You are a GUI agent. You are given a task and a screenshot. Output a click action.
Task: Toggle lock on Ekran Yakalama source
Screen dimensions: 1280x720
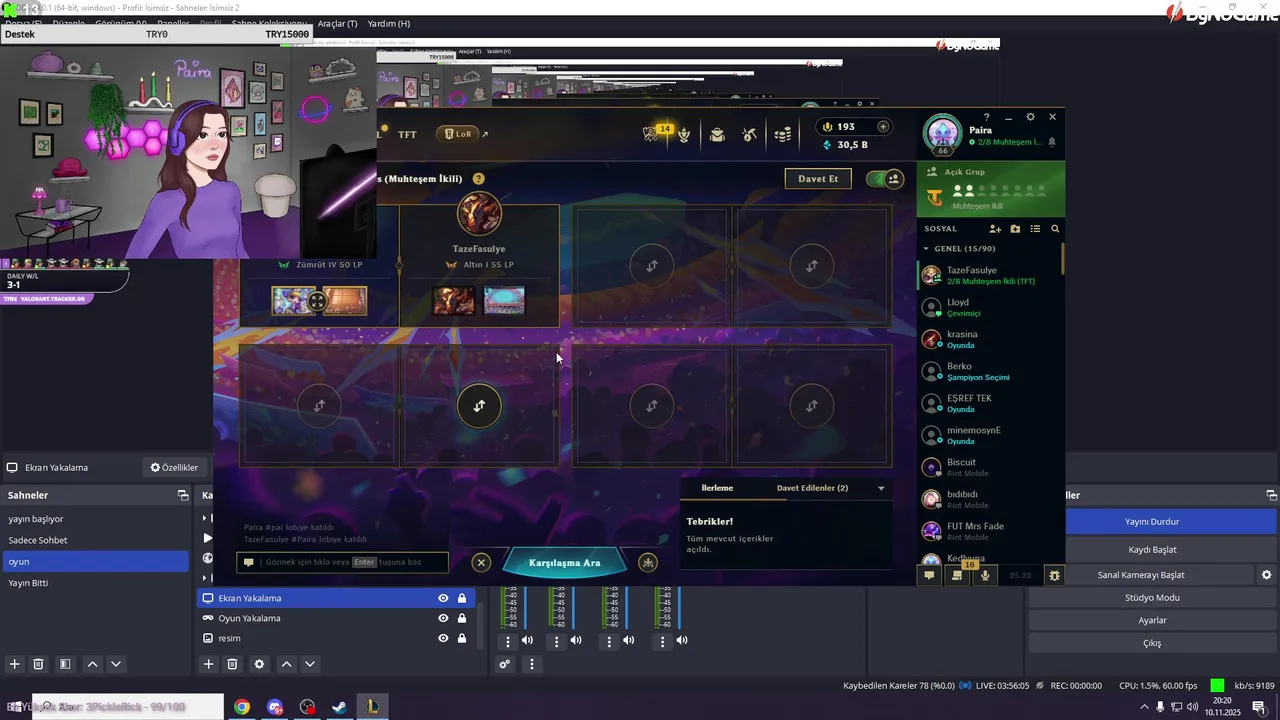click(462, 598)
